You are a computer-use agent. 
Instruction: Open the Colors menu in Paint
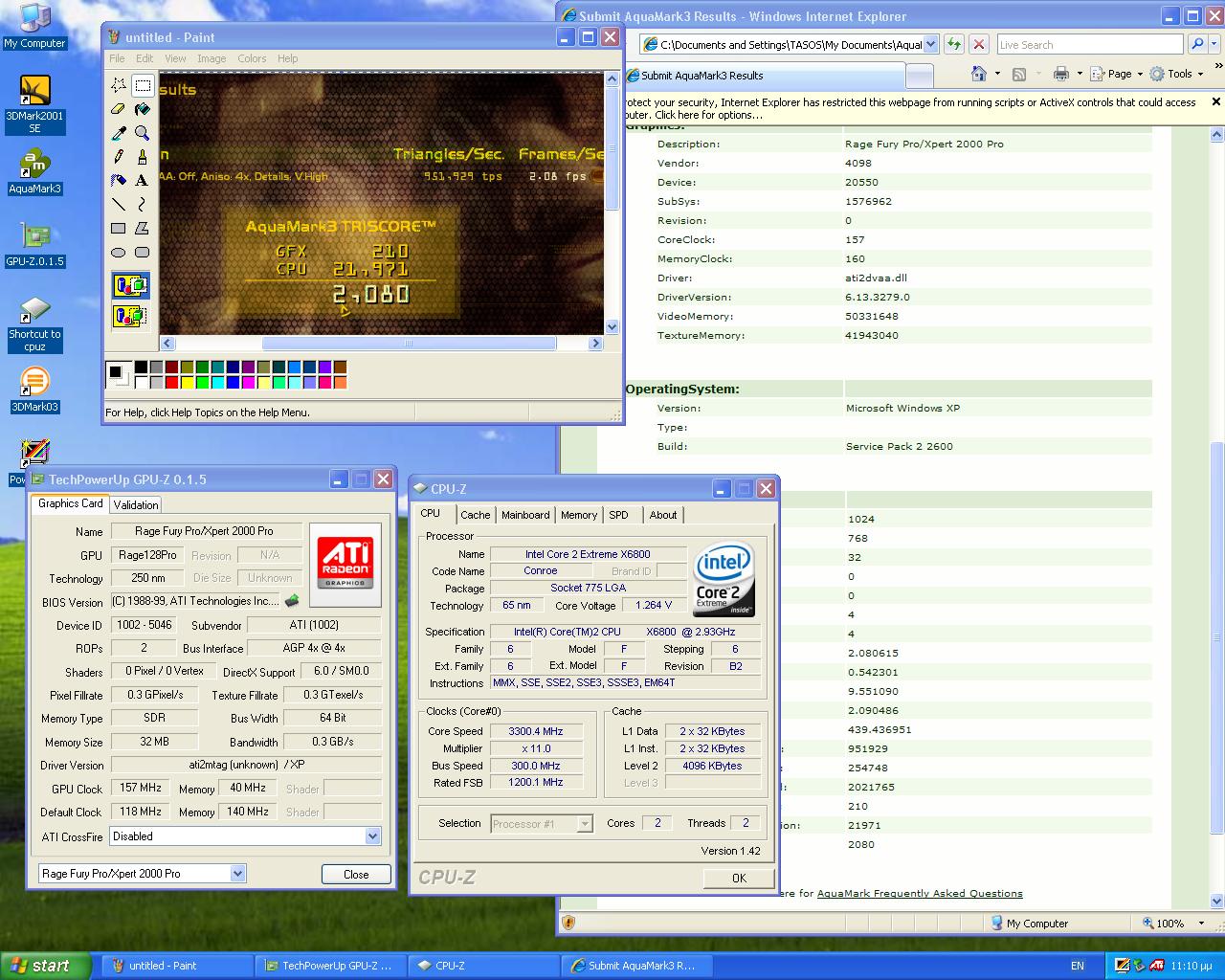252,58
